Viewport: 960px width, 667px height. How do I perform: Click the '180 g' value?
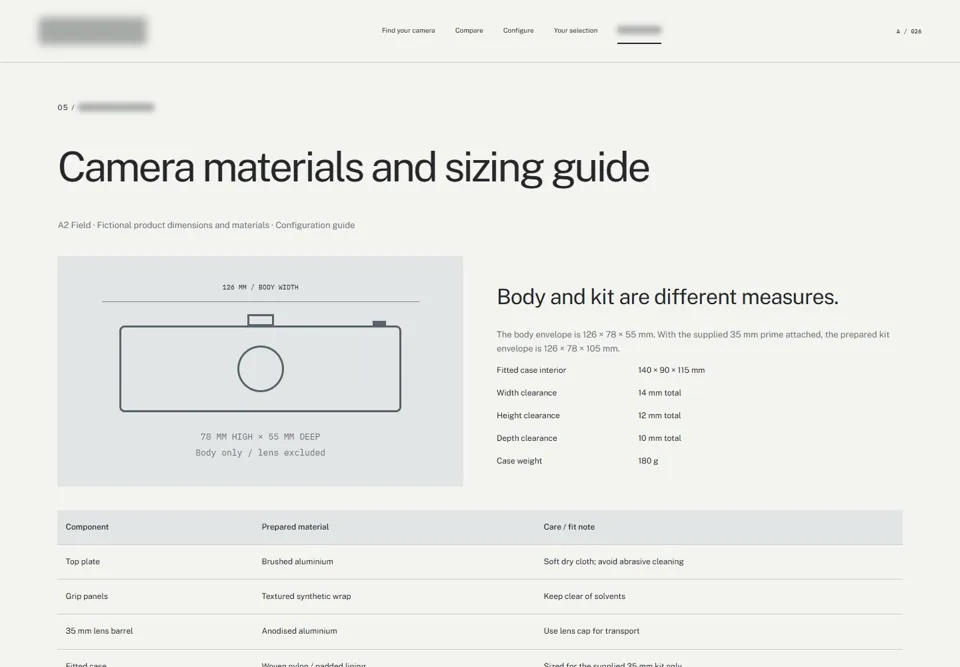pyautogui.click(x=648, y=461)
